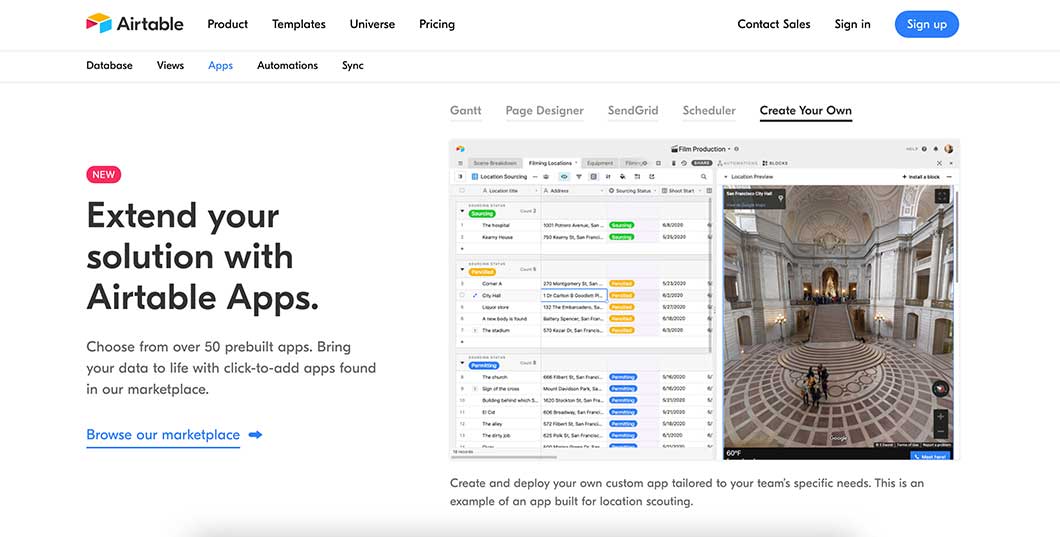Image resolution: width=1060 pixels, height=537 pixels.
Task: Click the map pin in City Hall card
Action: 781,199
